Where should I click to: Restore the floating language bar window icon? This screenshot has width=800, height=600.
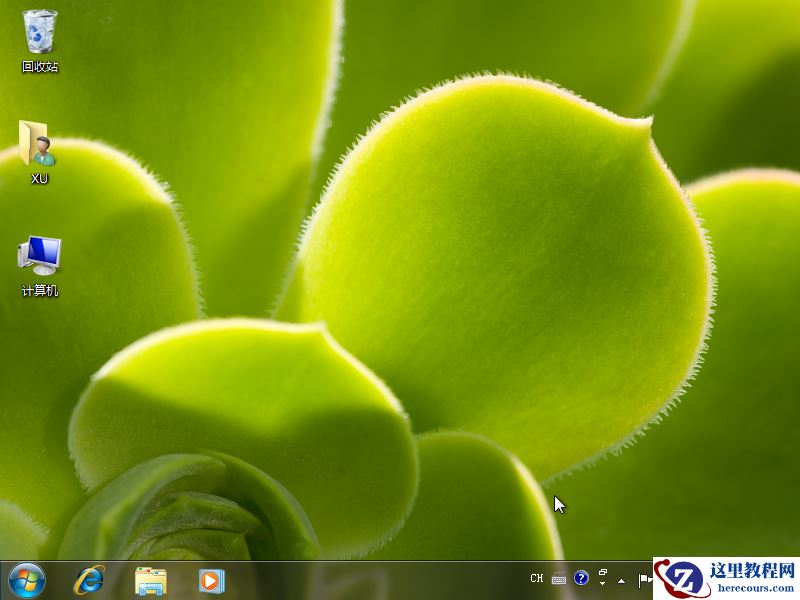pos(603,572)
